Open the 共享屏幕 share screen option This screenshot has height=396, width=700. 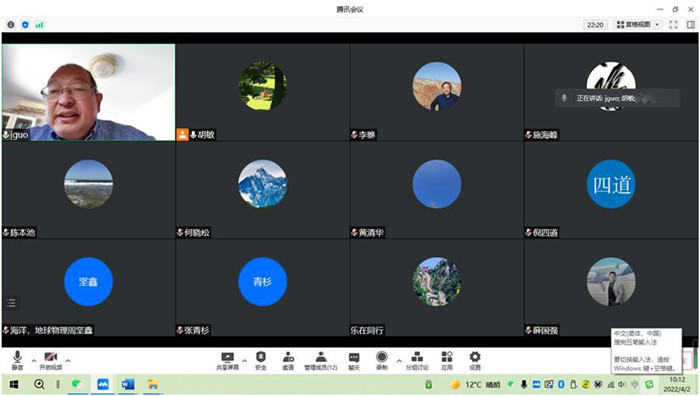point(228,361)
